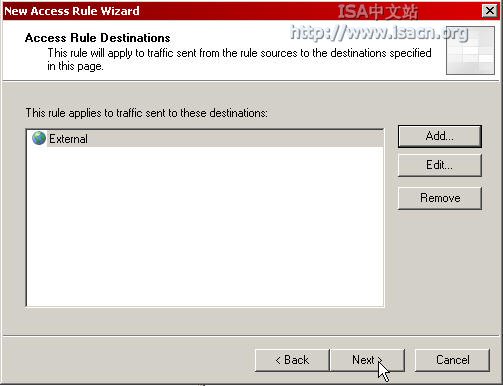Close the wizard window with X
Image resolution: width=503 pixels, height=386 pixels.
pyautogui.click(x=490, y=11)
